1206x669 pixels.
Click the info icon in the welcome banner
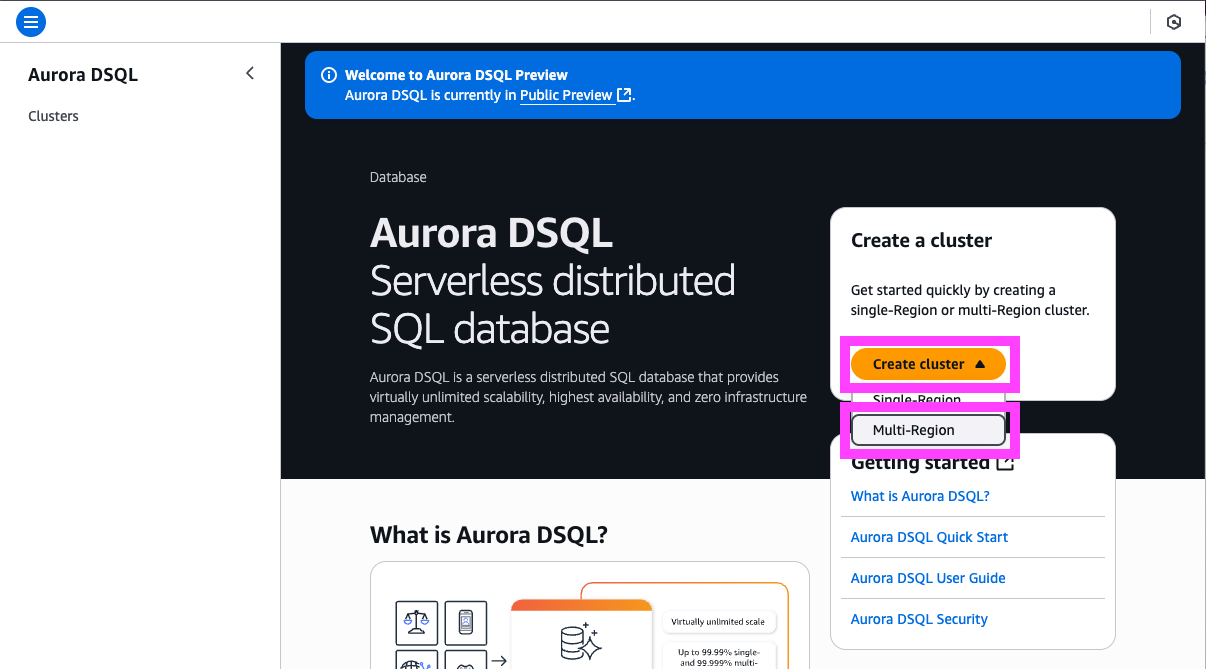point(328,75)
